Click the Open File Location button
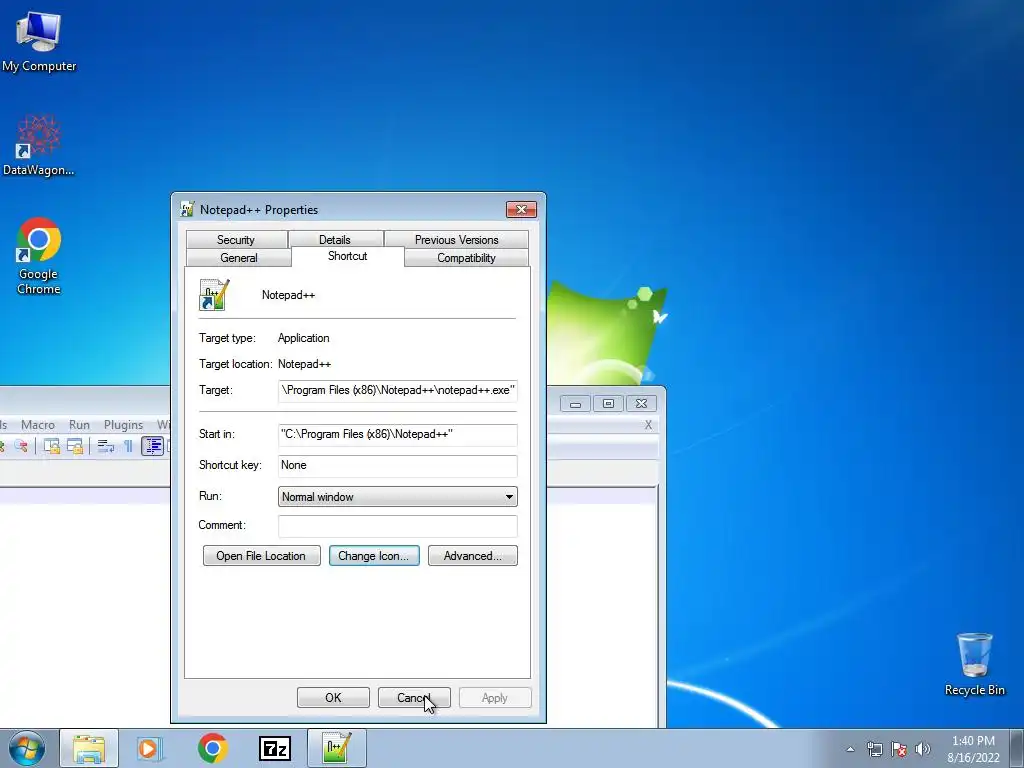 coord(261,556)
